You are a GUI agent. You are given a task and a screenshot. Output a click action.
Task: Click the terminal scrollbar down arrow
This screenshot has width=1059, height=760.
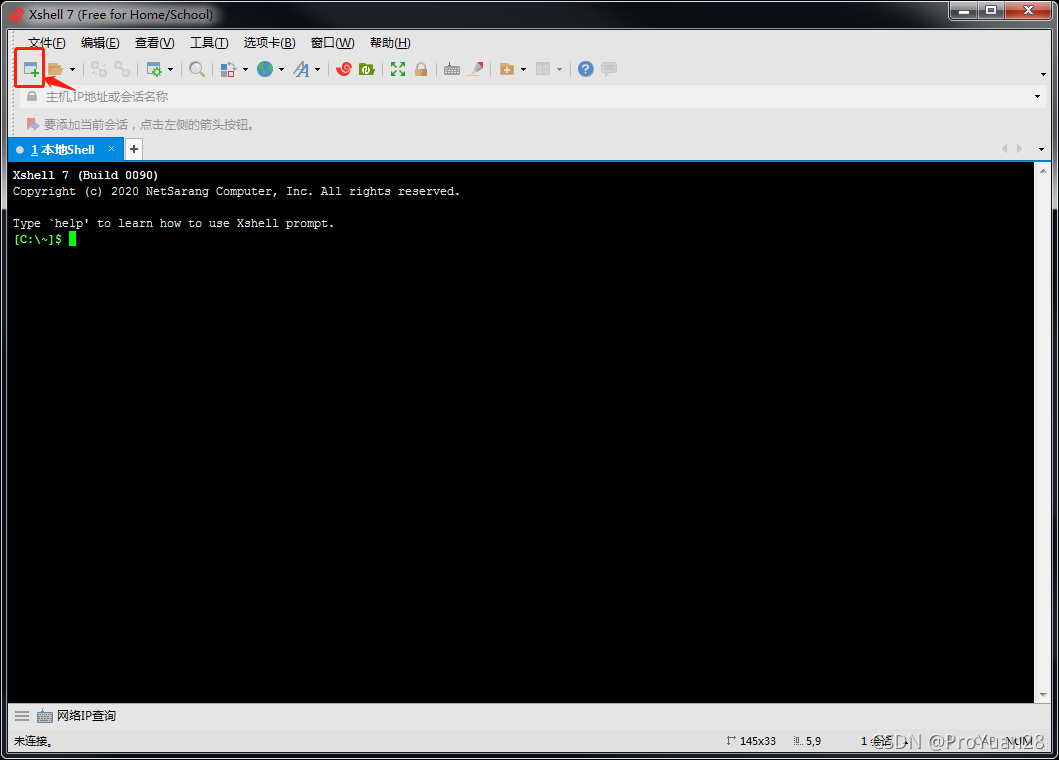point(1043,694)
